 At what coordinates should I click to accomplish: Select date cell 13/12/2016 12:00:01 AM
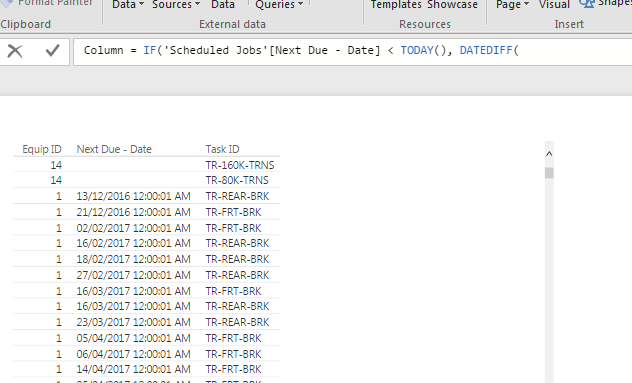tap(133, 196)
